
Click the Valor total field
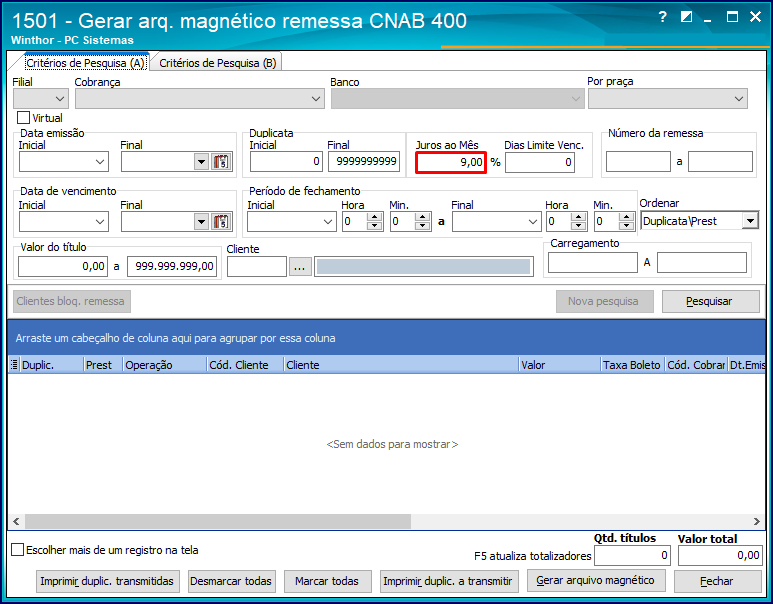(720, 556)
